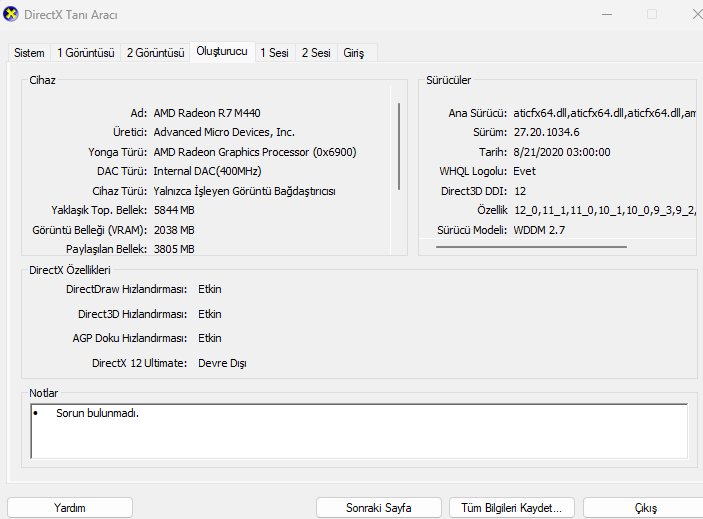703x519 pixels.
Task: Click the Sorun bulunmadı note
Action: coord(97,413)
